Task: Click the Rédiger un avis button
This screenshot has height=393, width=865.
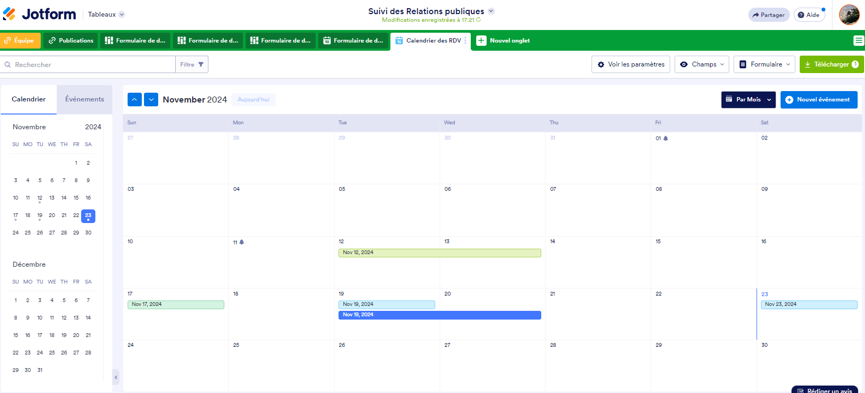Action: point(825,390)
